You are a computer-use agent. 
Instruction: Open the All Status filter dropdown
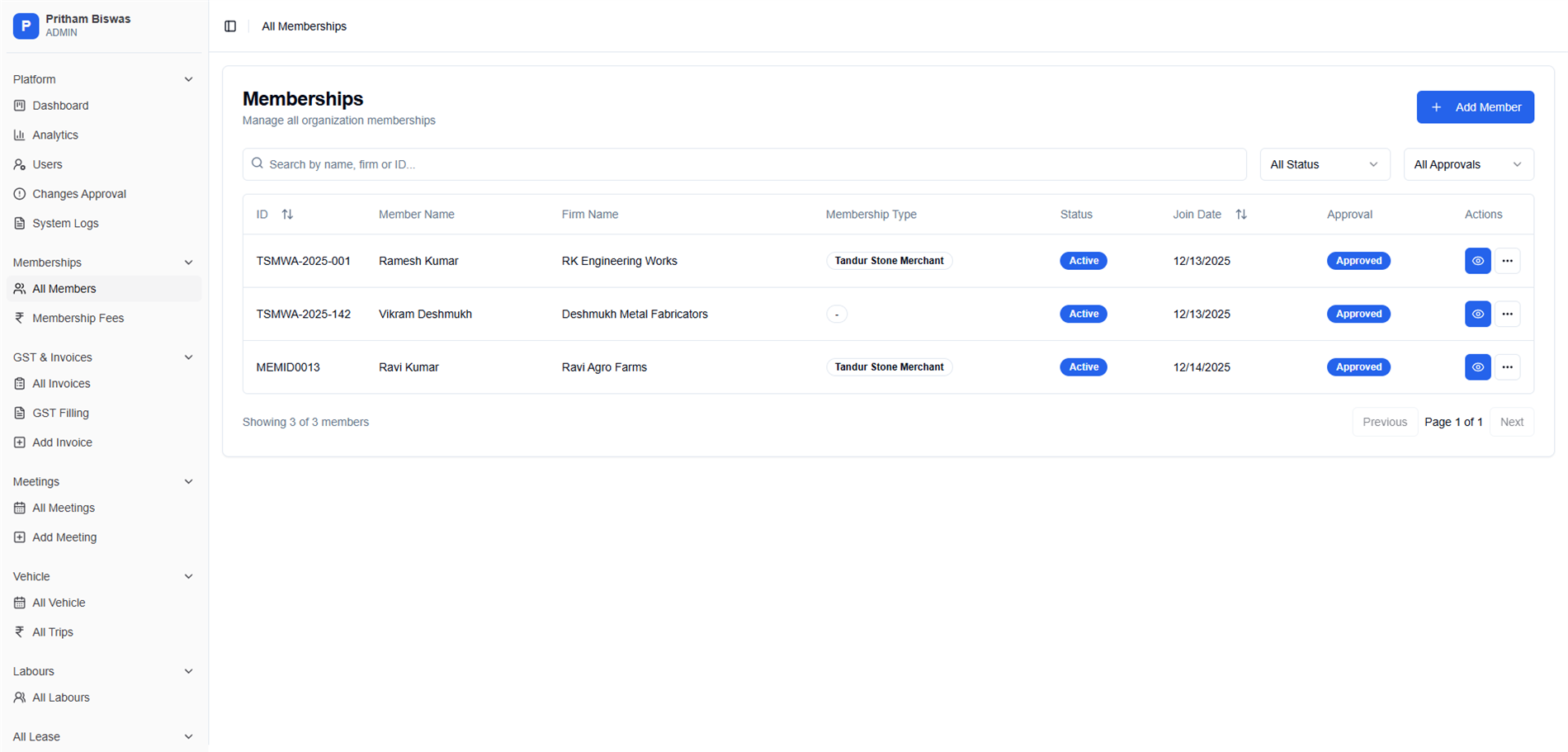pos(1325,164)
